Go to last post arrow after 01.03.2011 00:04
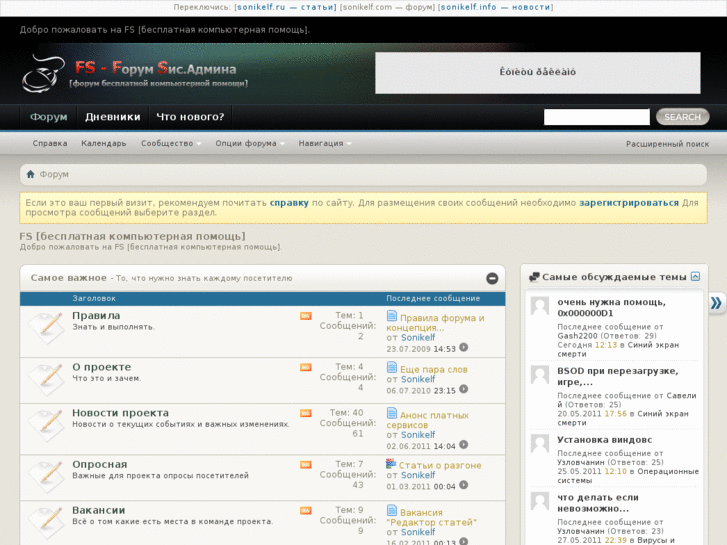 tap(463, 485)
